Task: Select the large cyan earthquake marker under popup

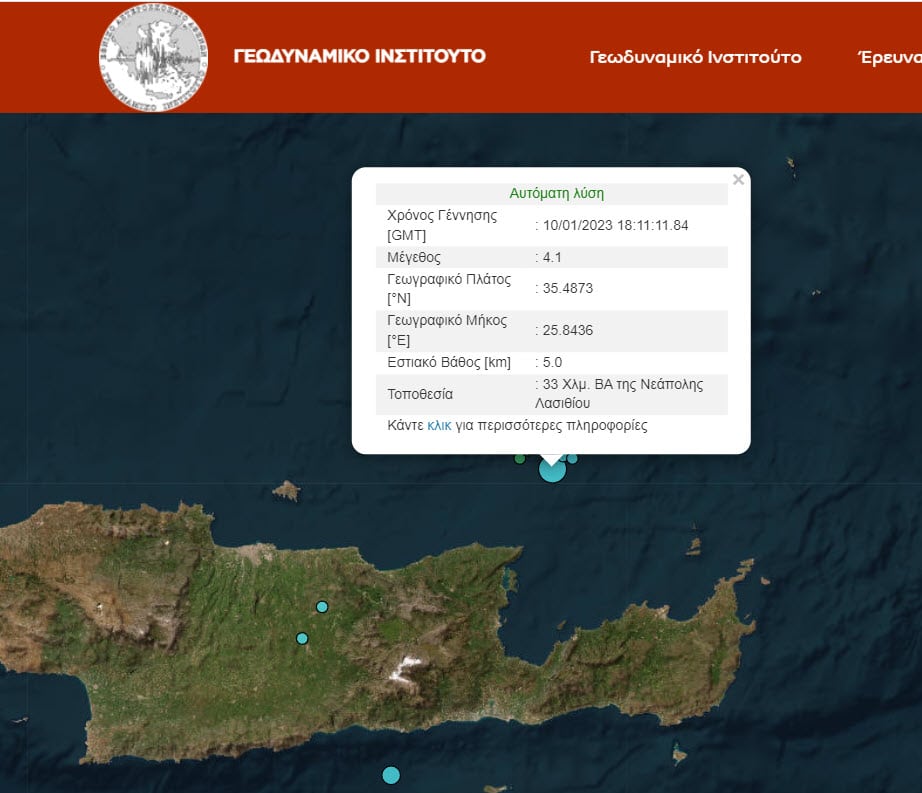Action: (552, 470)
